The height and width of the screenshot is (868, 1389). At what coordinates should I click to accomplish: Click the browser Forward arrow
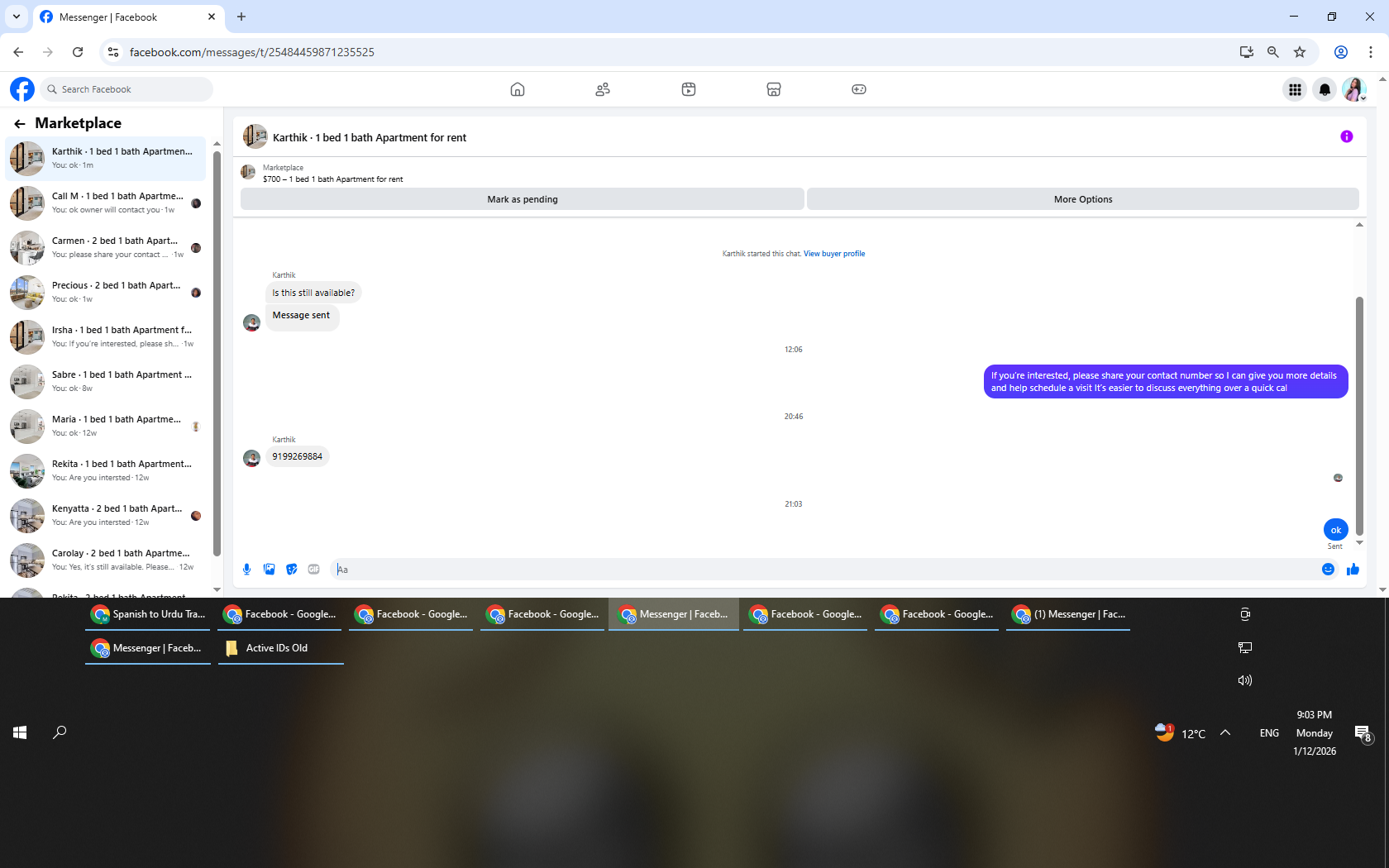point(48,52)
